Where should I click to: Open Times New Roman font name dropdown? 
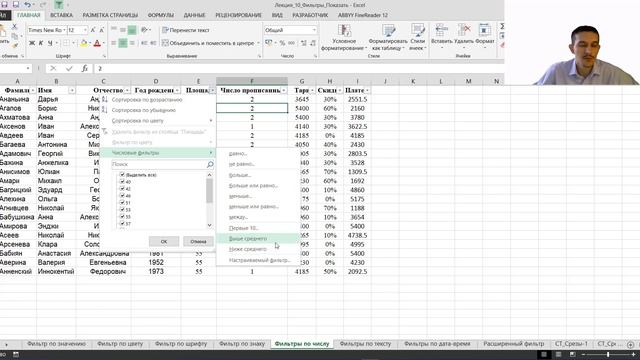64,30
